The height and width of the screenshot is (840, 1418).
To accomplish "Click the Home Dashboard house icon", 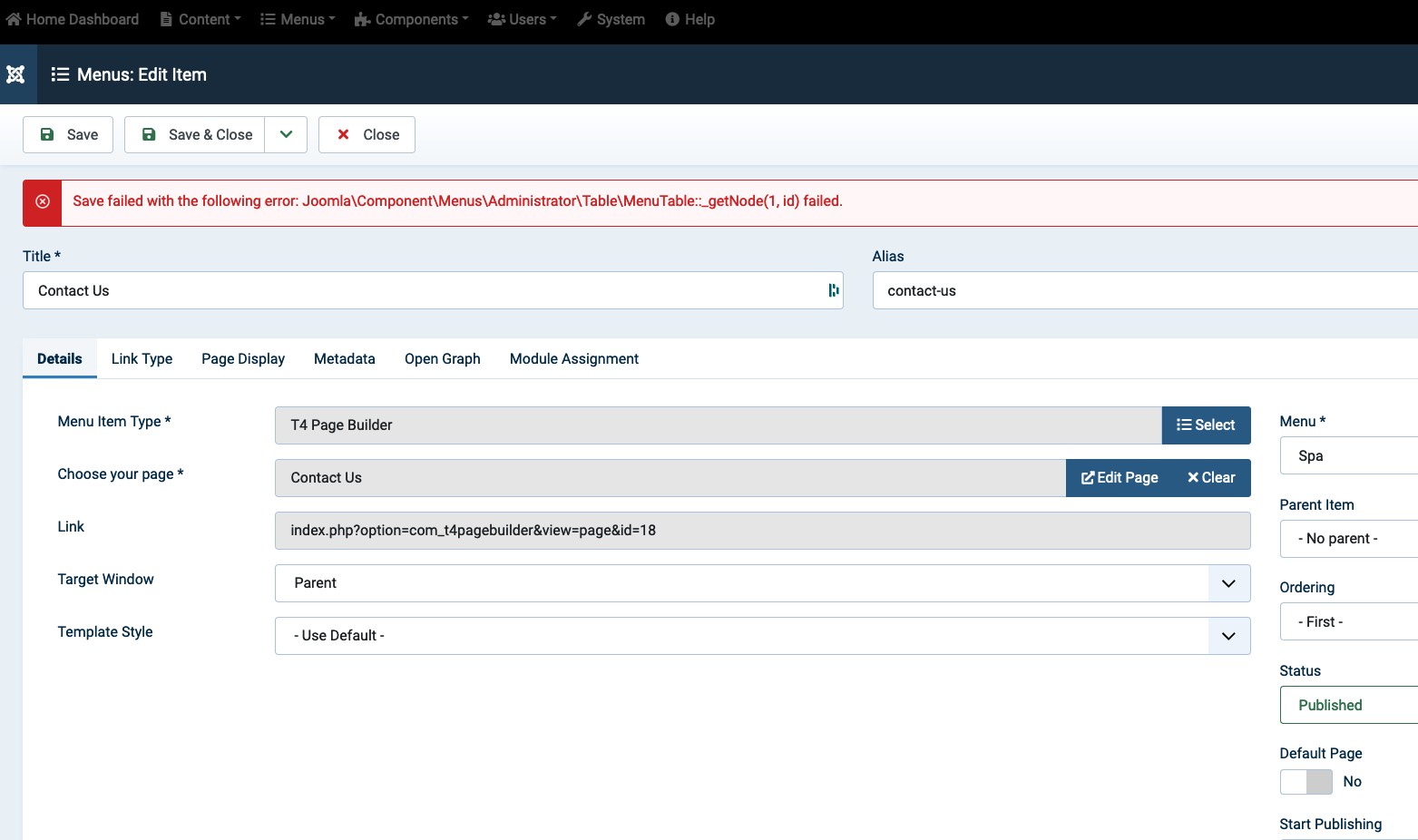I will tap(13, 19).
